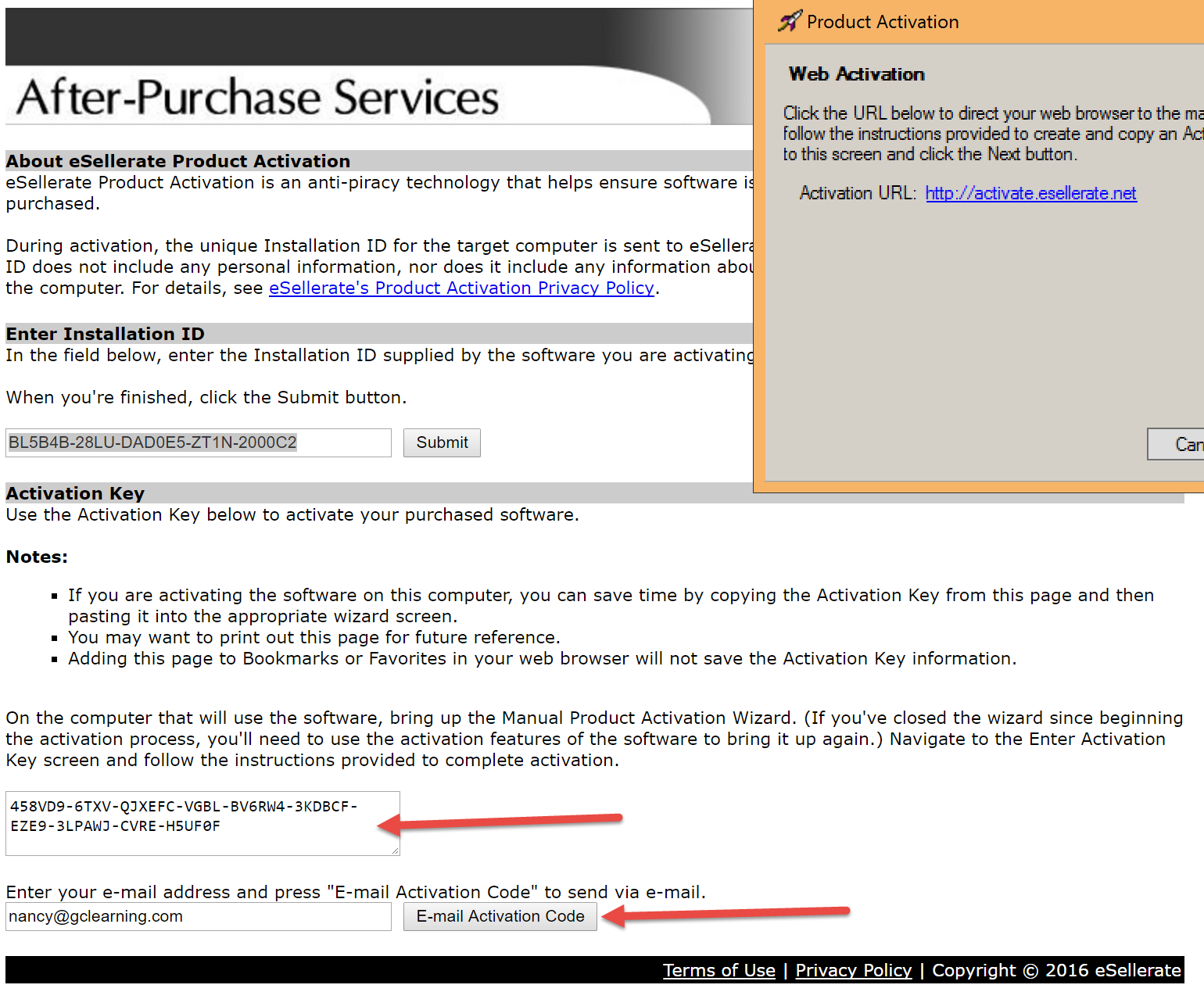The image size is (1204, 992).
Task: Click the e-mail address input field
Action: (x=199, y=916)
